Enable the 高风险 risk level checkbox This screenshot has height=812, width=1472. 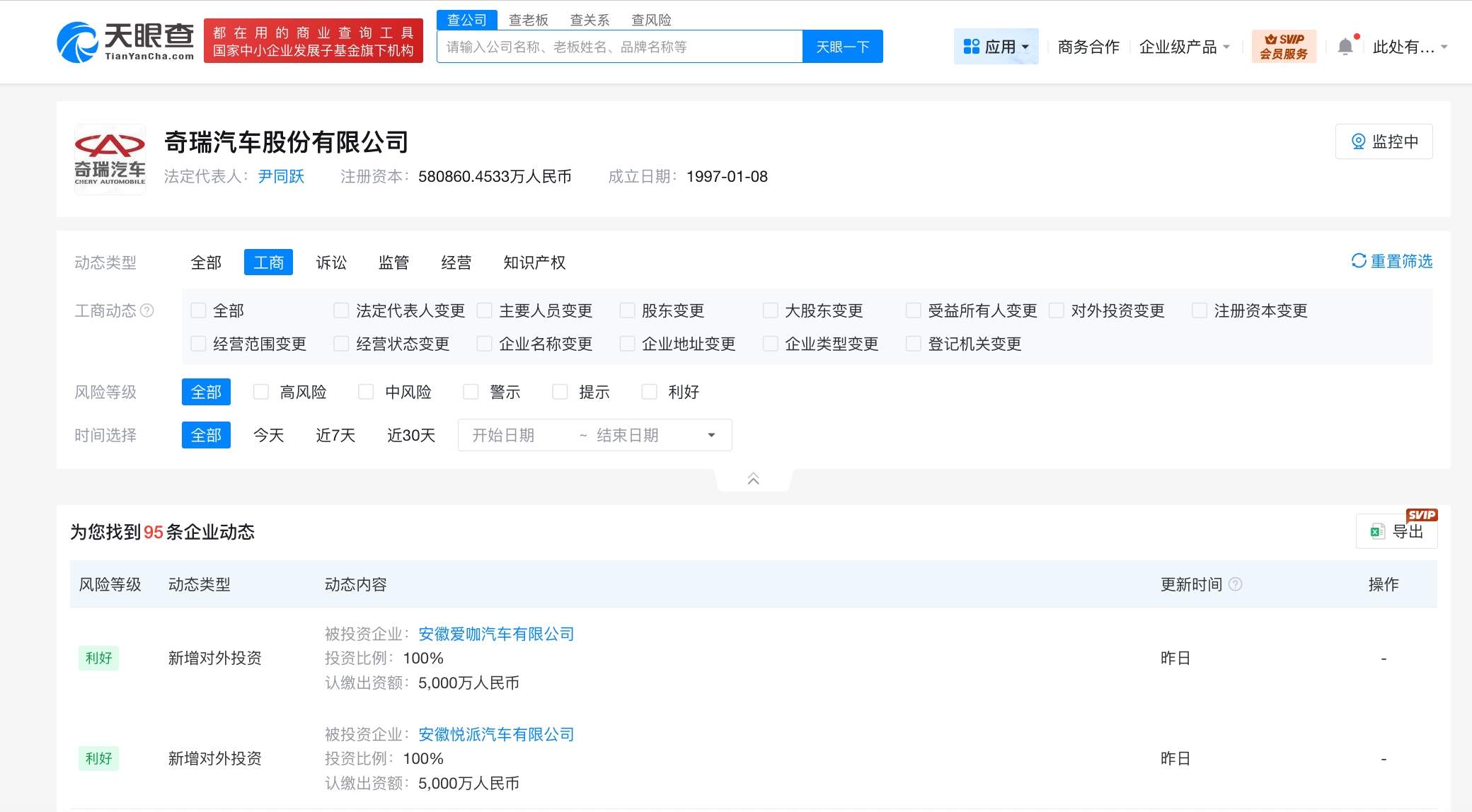tap(261, 392)
